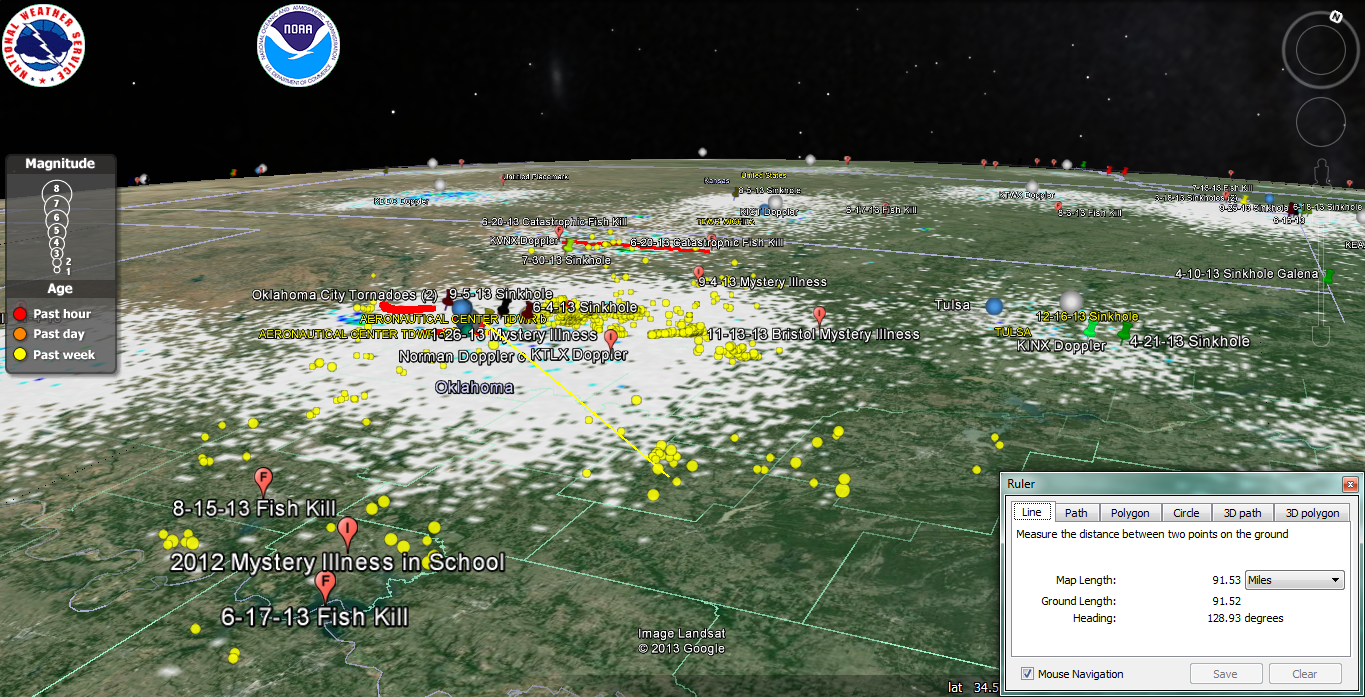
Task: Click the green 4-21-13 Sinkhole pushpin
Action: tap(1125, 329)
